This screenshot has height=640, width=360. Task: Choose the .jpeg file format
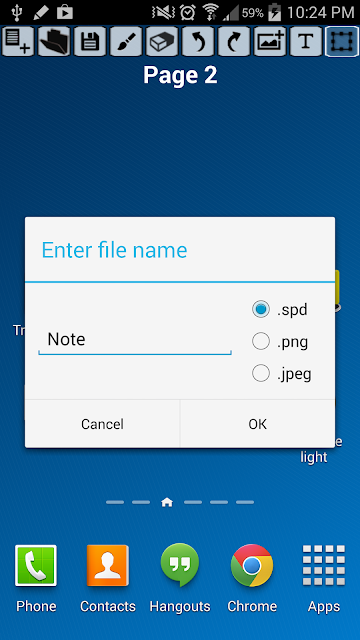click(282, 373)
